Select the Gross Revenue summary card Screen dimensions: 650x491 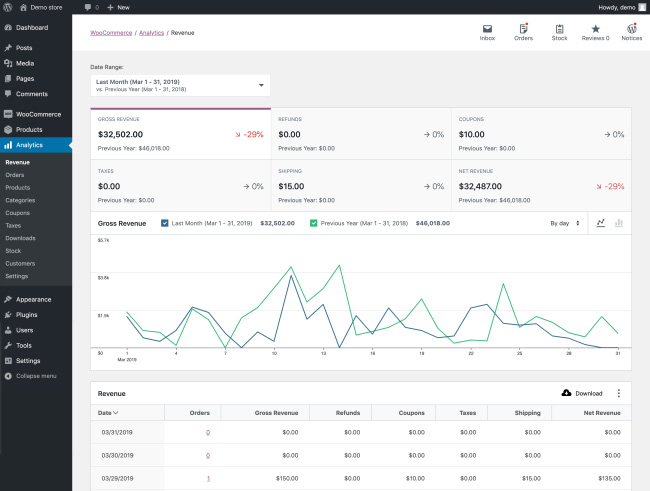181,134
